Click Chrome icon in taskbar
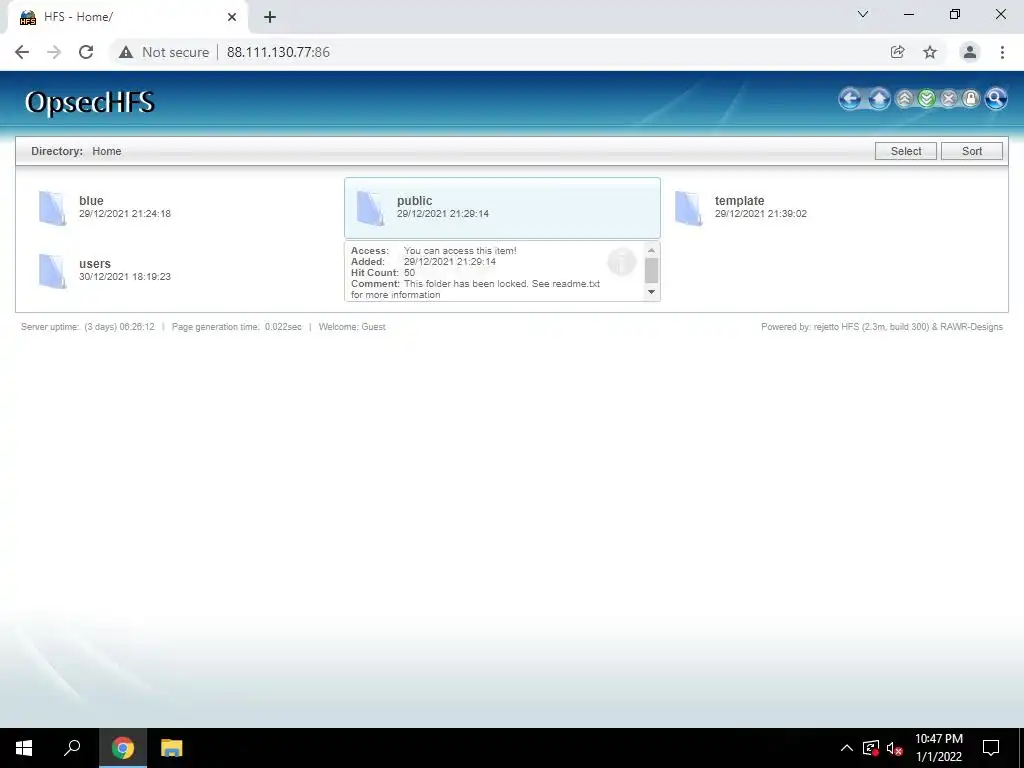Viewport: 1024px width, 768px height. click(123, 748)
